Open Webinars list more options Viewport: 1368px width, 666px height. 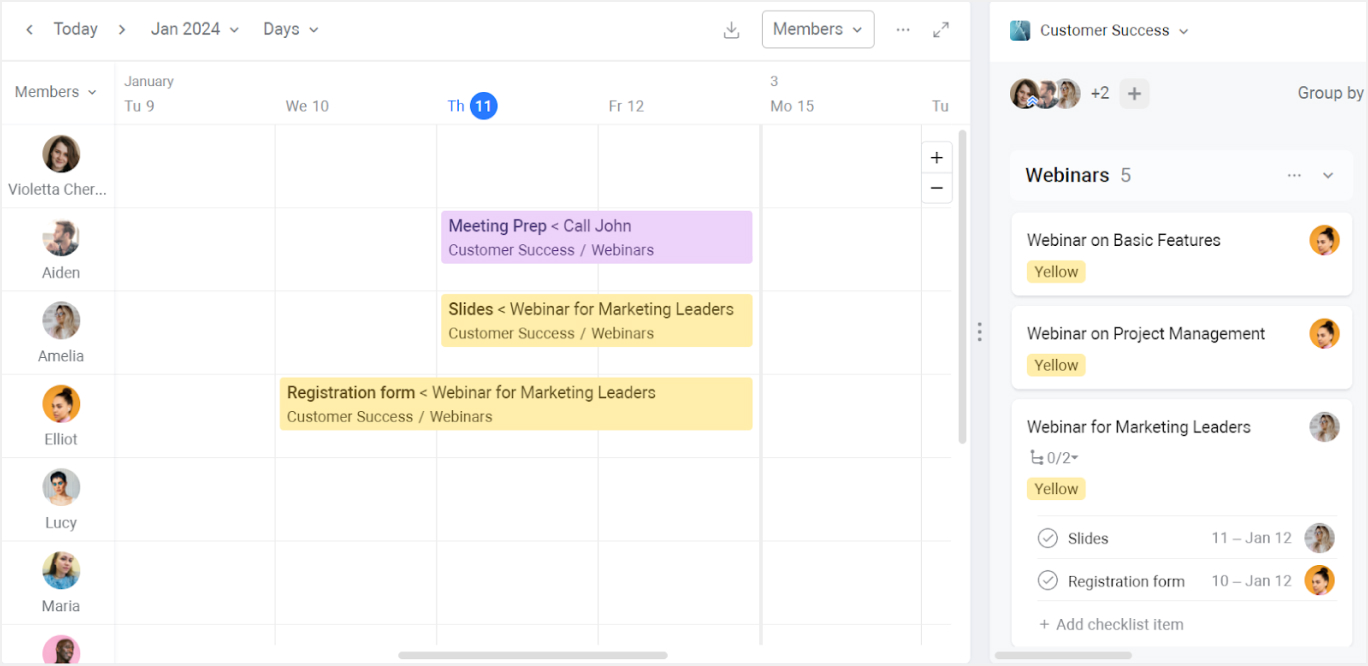(x=1294, y=176)
